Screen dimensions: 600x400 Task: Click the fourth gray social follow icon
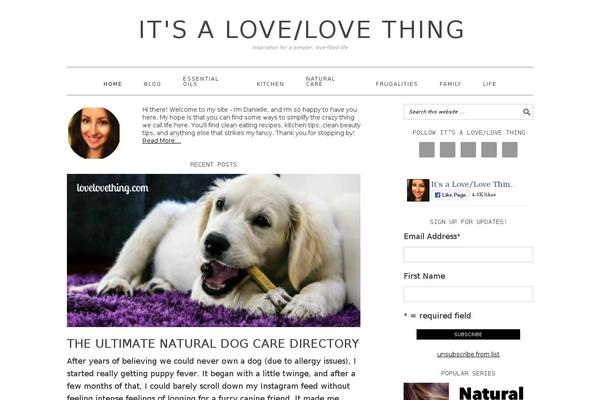coord(489,150)
